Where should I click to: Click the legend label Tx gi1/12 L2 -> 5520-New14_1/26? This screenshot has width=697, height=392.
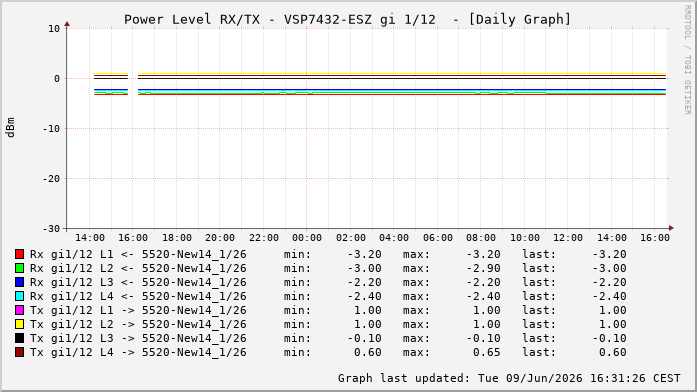pyautogui.click(x=138, y=324)
